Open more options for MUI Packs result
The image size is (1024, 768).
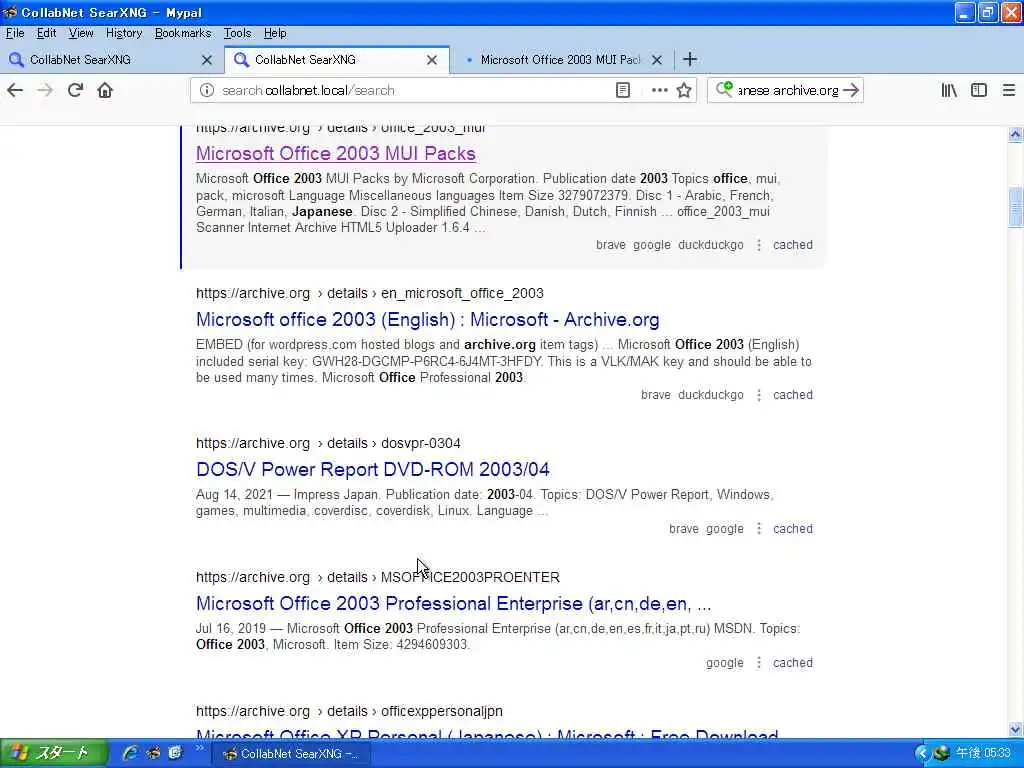pyautogui.click(x=759, y=245)
